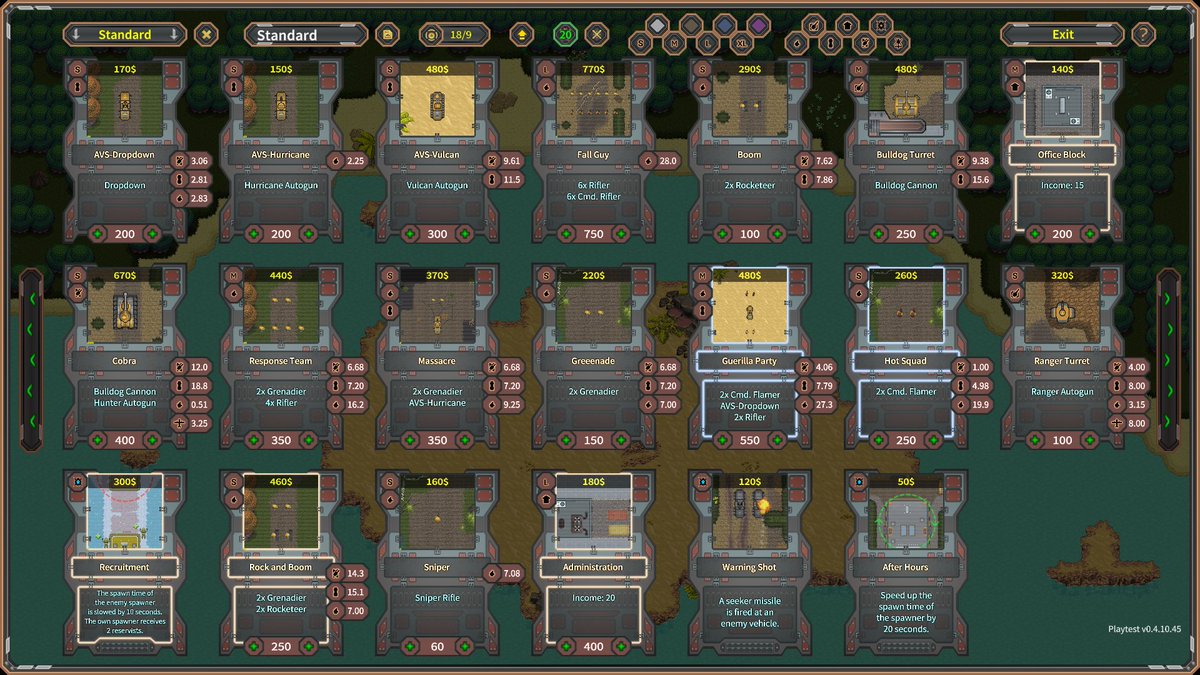Save the deck with the disk icon
This screenshot has height=675, width=1200.
pos(388,34)
